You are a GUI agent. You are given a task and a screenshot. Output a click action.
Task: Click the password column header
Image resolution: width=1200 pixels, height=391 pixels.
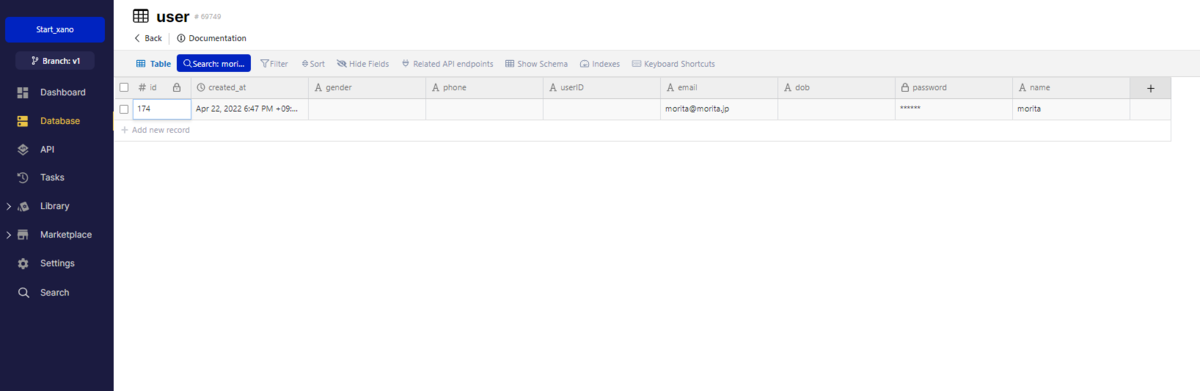point(954,88)
